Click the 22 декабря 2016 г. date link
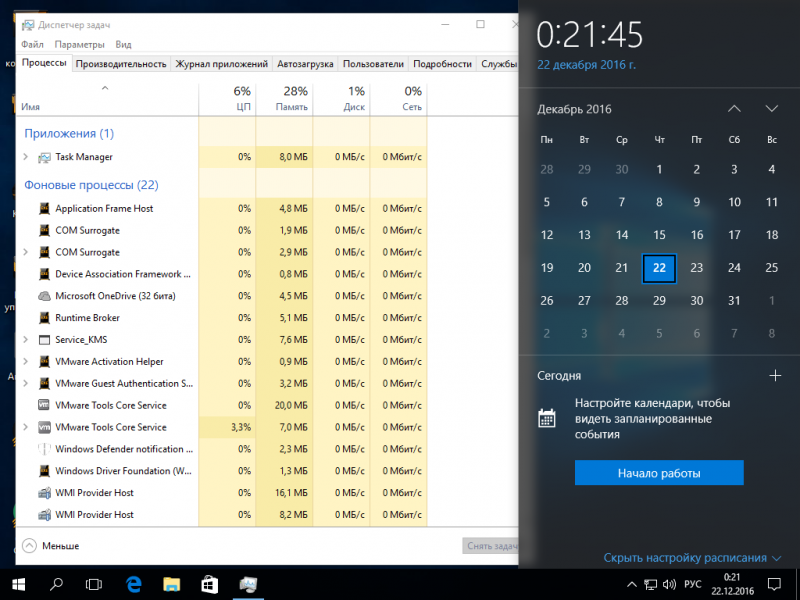The height and width of the screenshot is (600, 800). tap(586, 65)
